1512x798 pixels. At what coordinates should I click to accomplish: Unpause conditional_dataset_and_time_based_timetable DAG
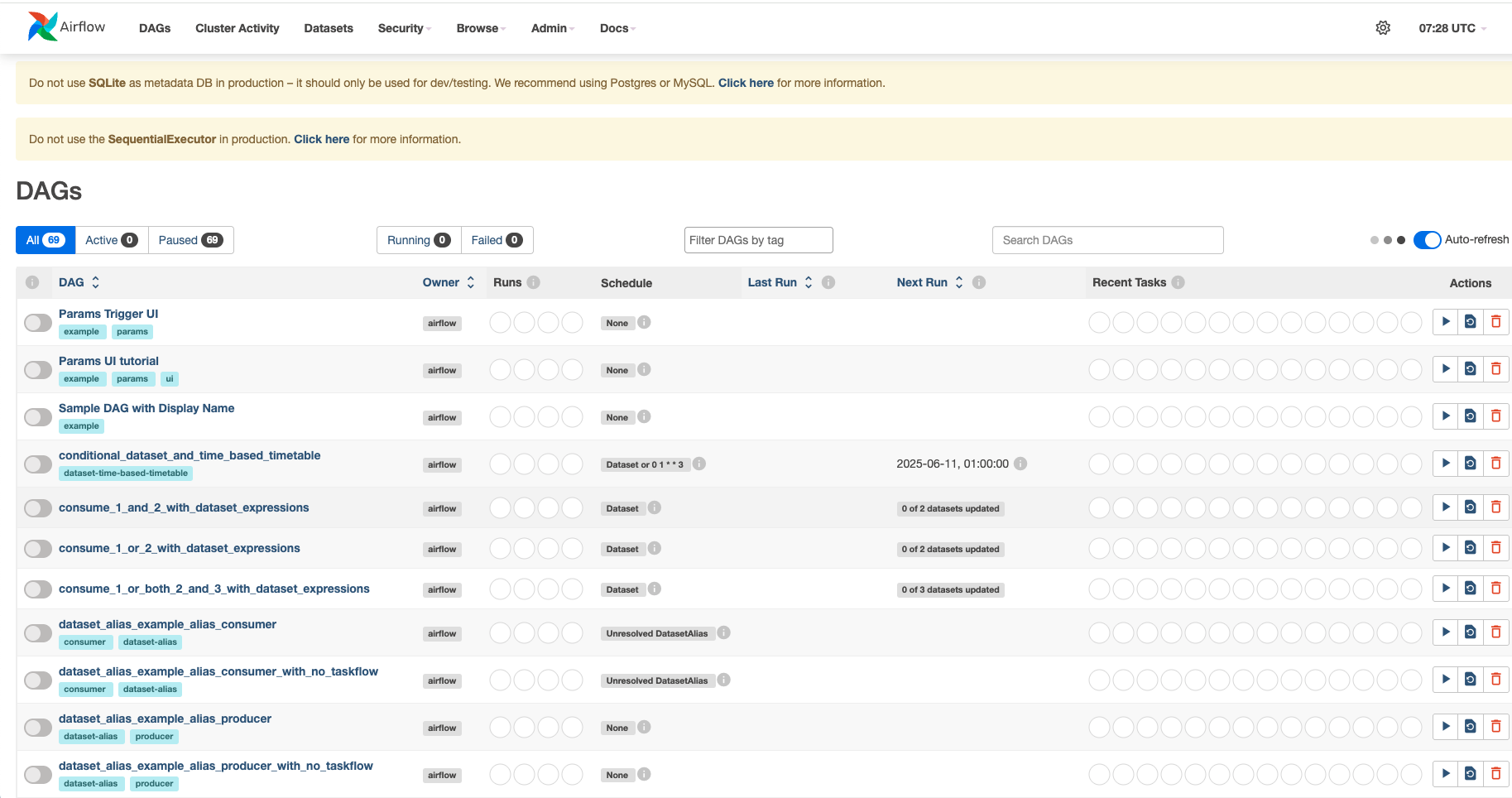[38, 464]
